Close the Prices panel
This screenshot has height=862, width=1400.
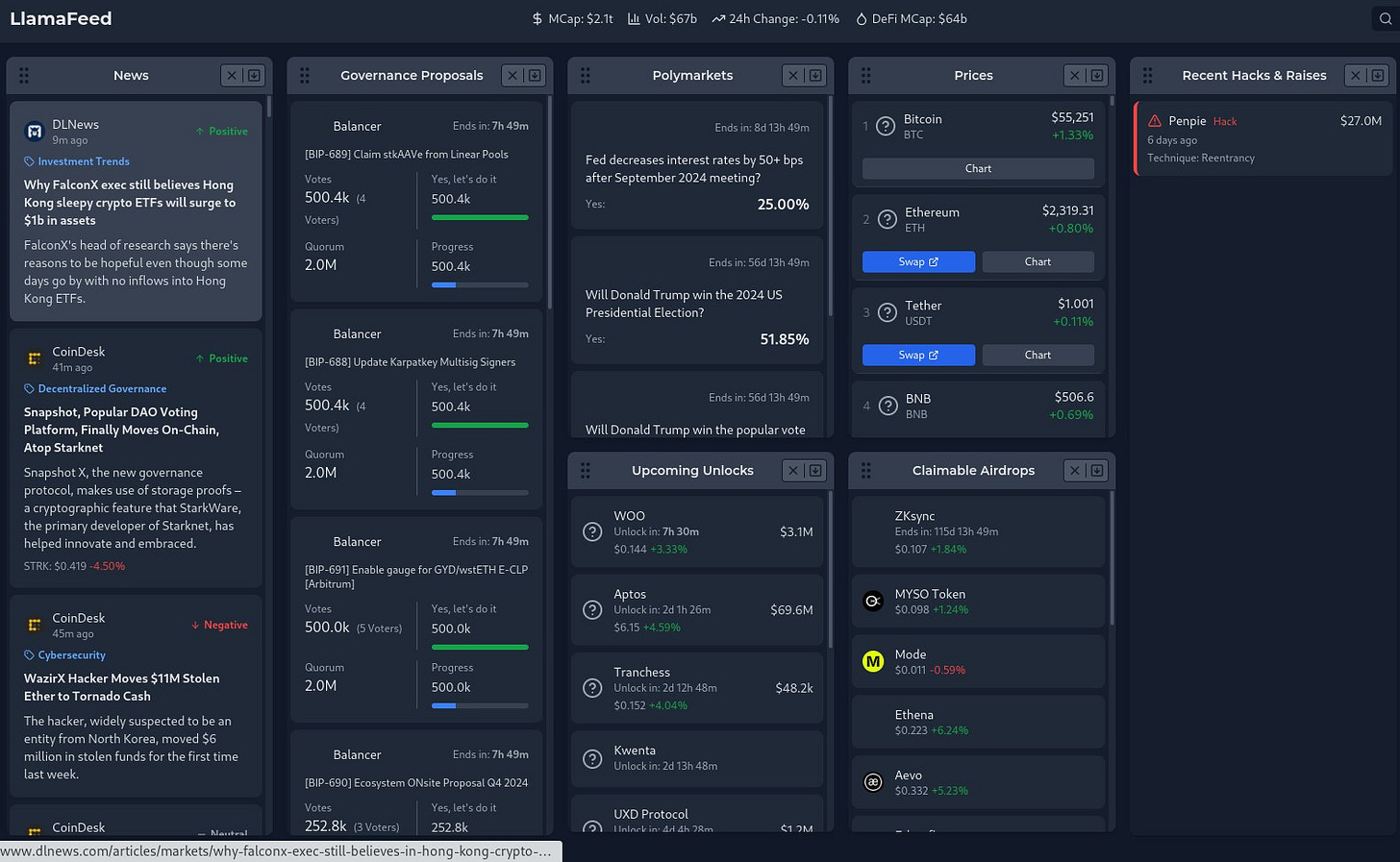click(1074, 75)
